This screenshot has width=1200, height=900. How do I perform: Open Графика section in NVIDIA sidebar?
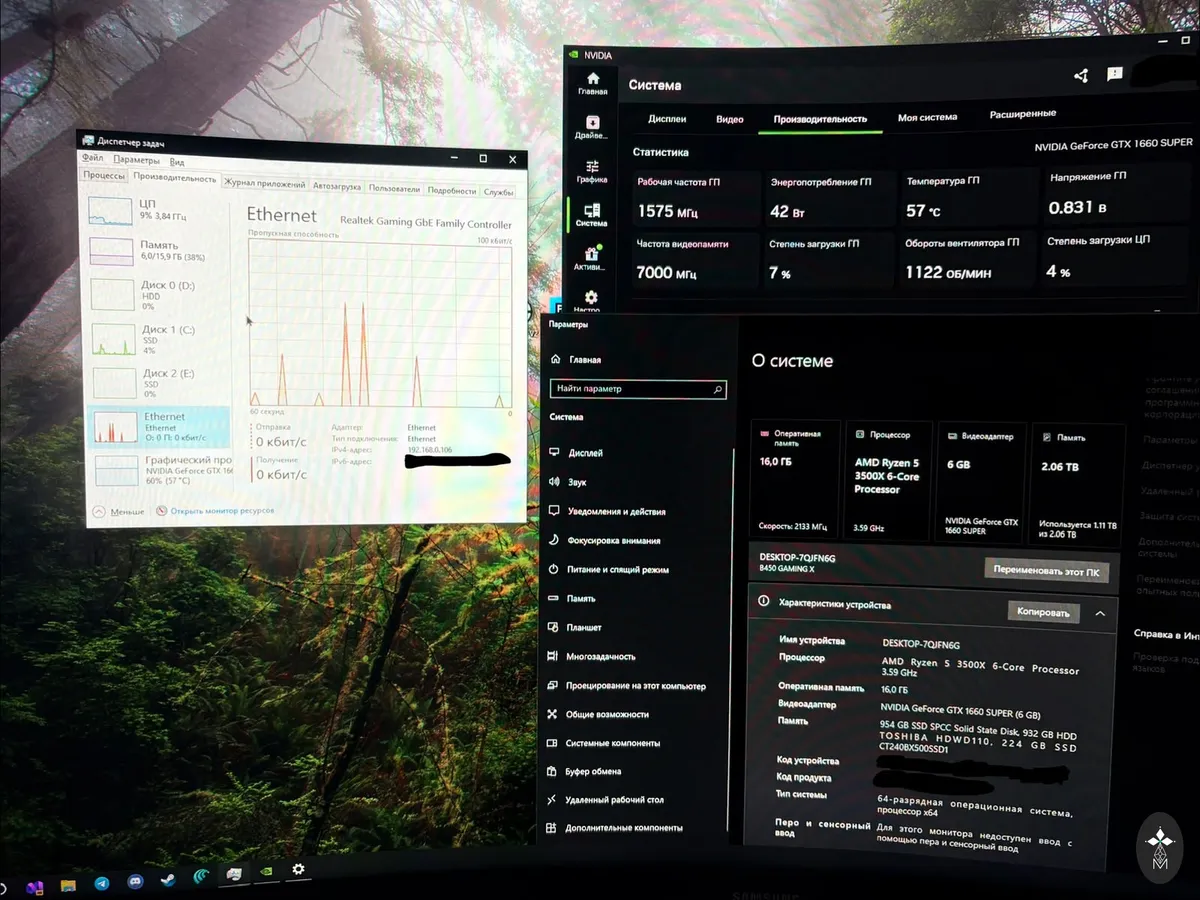(592, 171)
